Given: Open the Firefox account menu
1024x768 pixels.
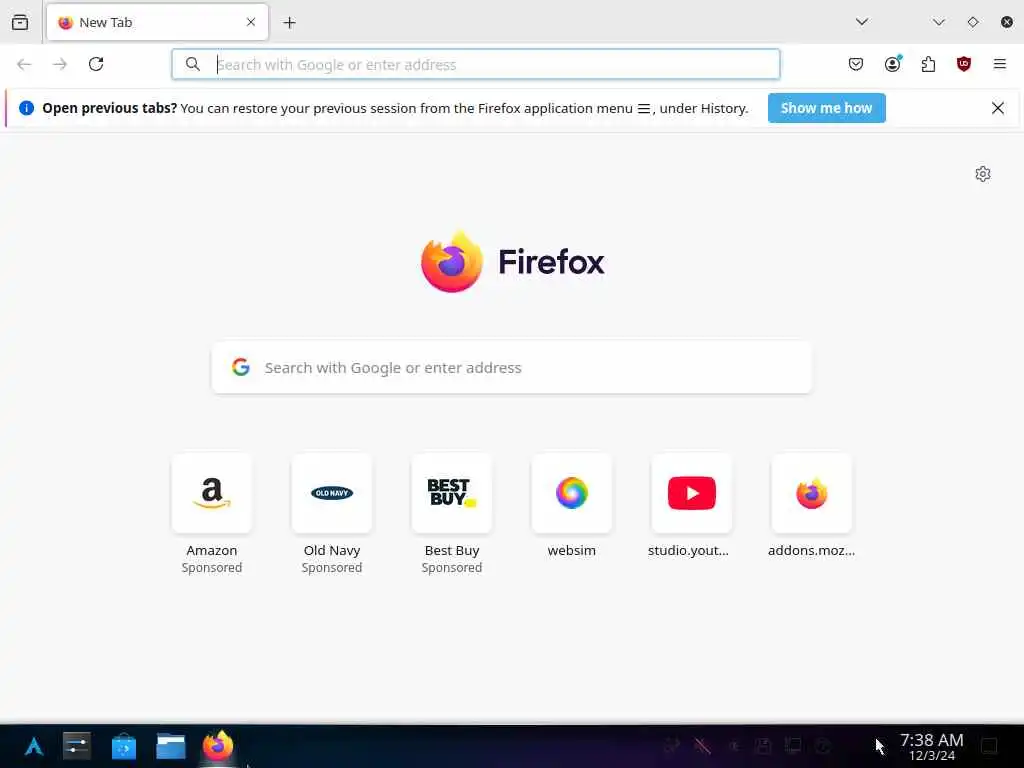Looking at the screenshot, I should tap(893, 64).
